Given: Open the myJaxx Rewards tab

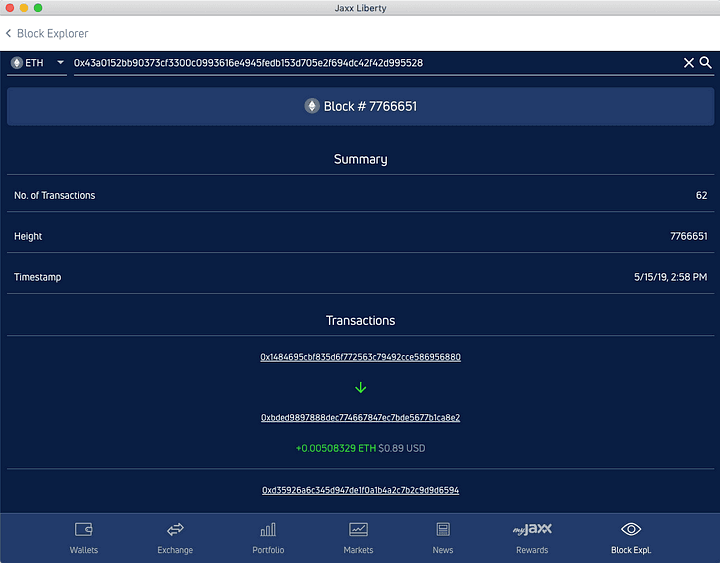Looking at the screenshot, I should click(x=532, y=537).
